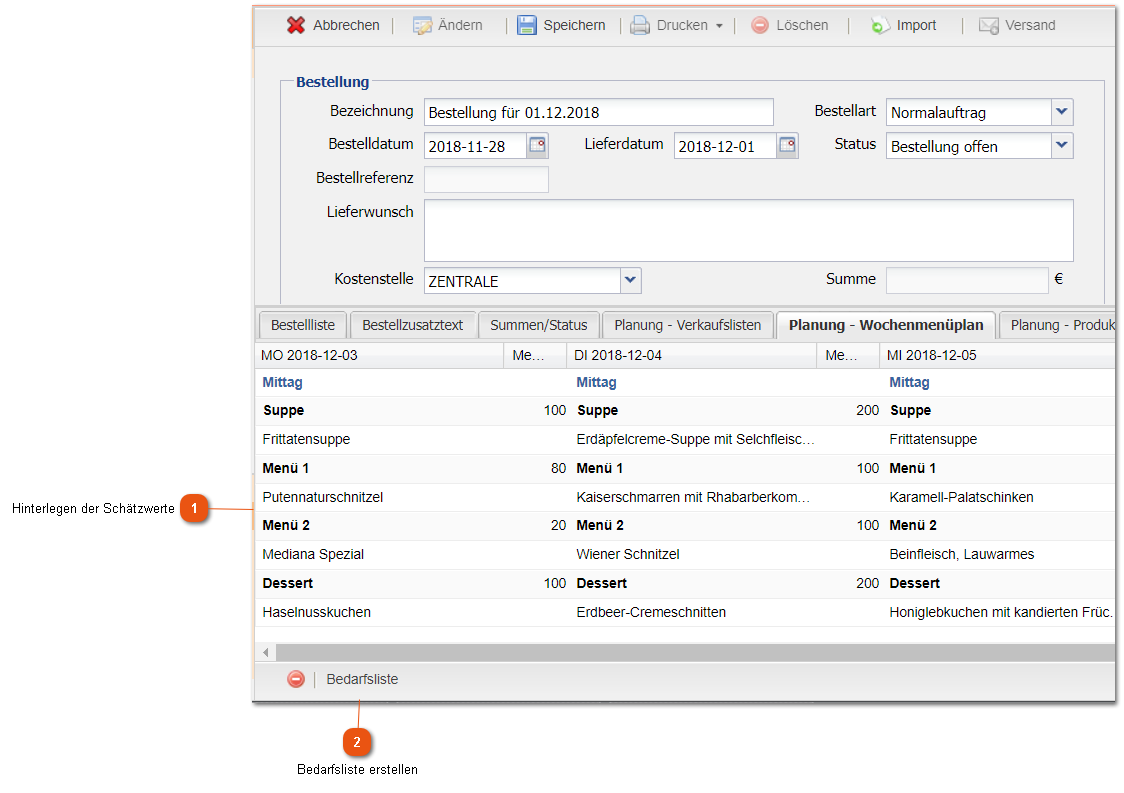The image size is (1124, 793).
Task: Open the Status dropdown
Action: (1062, 146)
